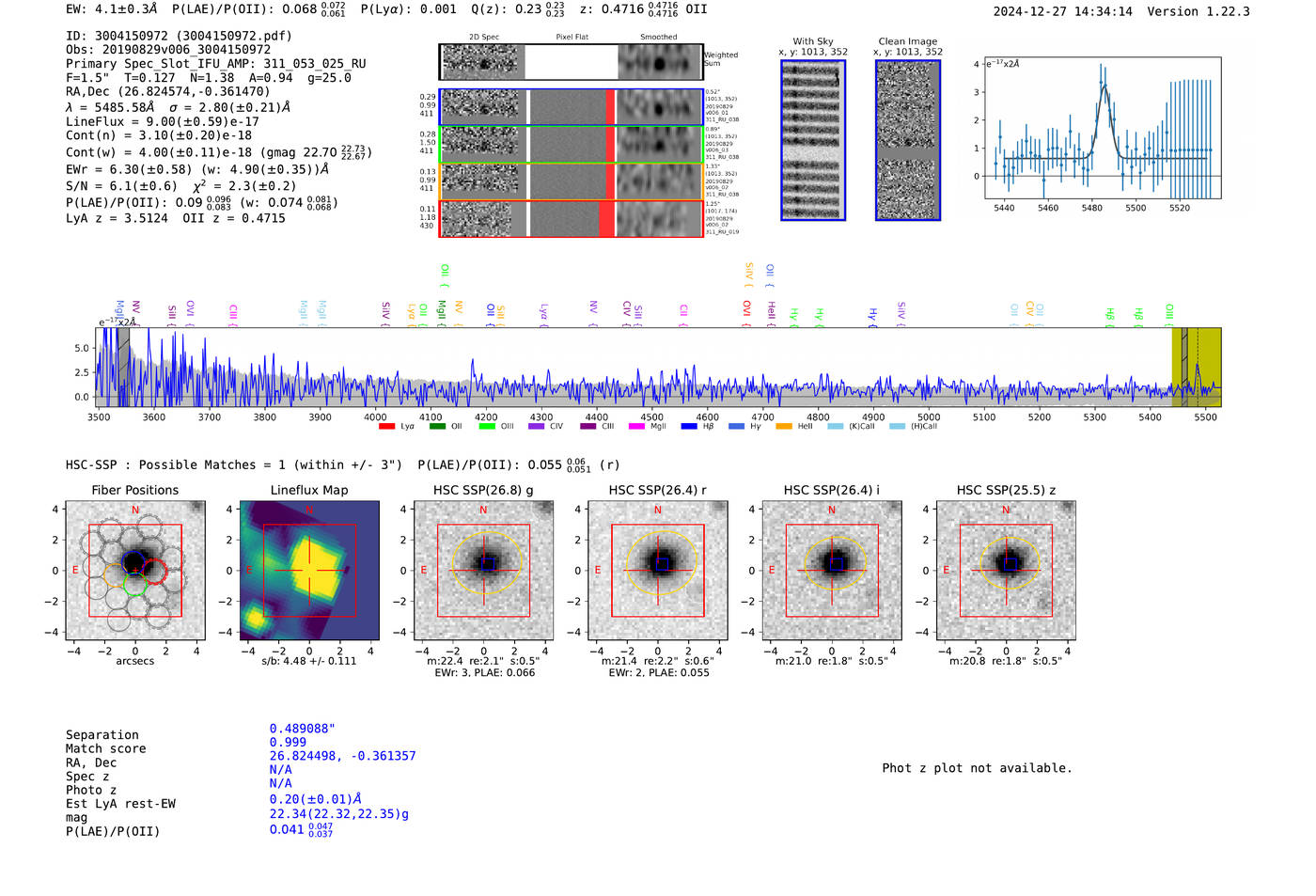This screenshot has width=1316, height=896.
Task: Open the HSC SSP(26.4) r cutout
Action: pos(658,571)
